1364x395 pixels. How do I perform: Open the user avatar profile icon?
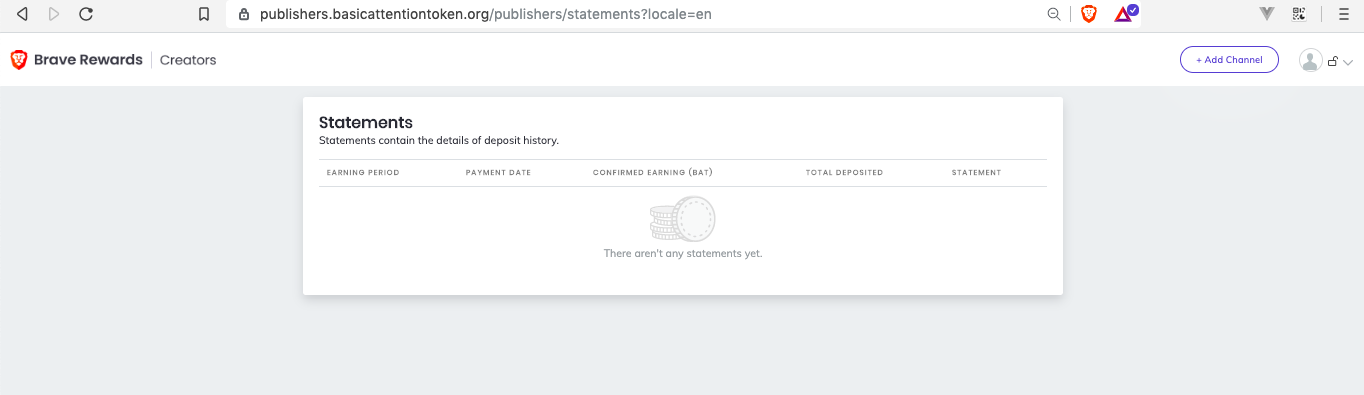tap(1310, 60)
